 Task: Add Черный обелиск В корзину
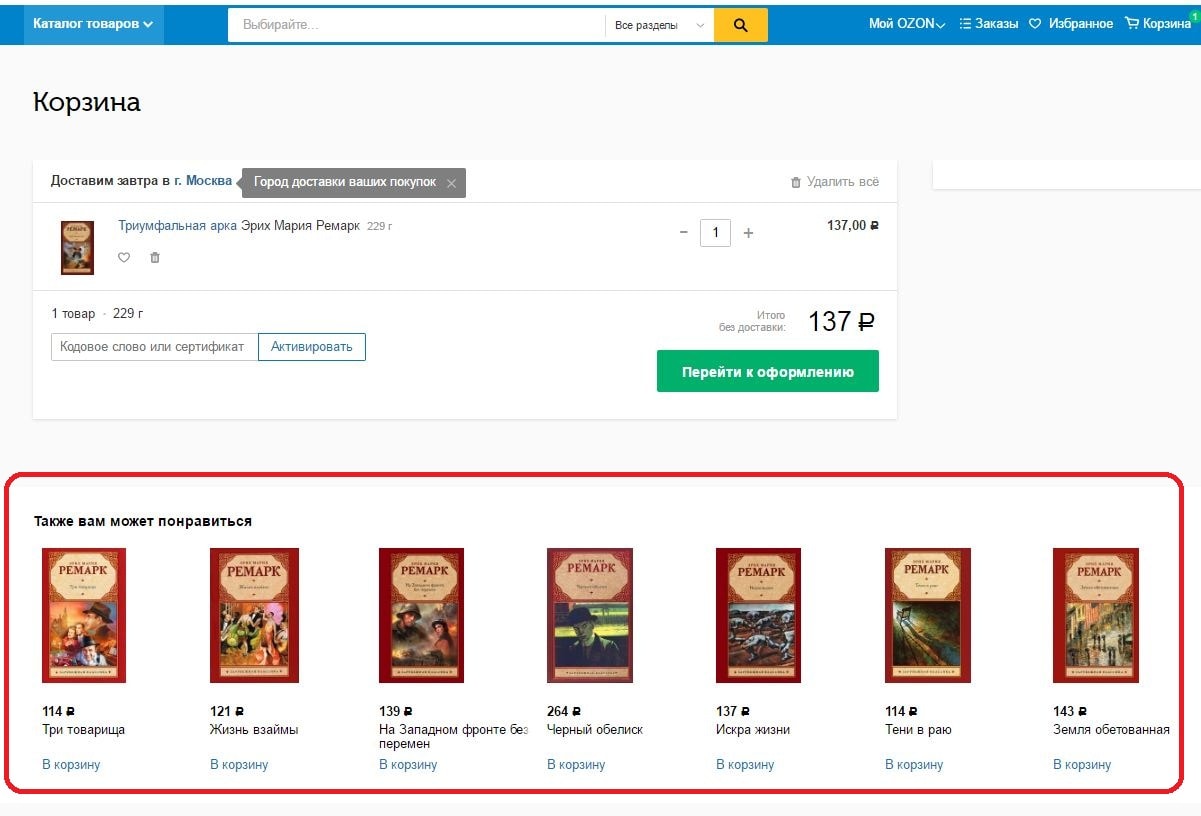click(x=576, y=765)
